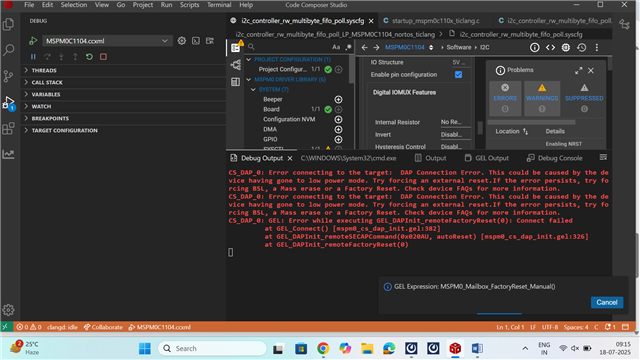Filter problems by Suppressed
The height and width of the screenshot is (360, 640).
click(584, 98)
